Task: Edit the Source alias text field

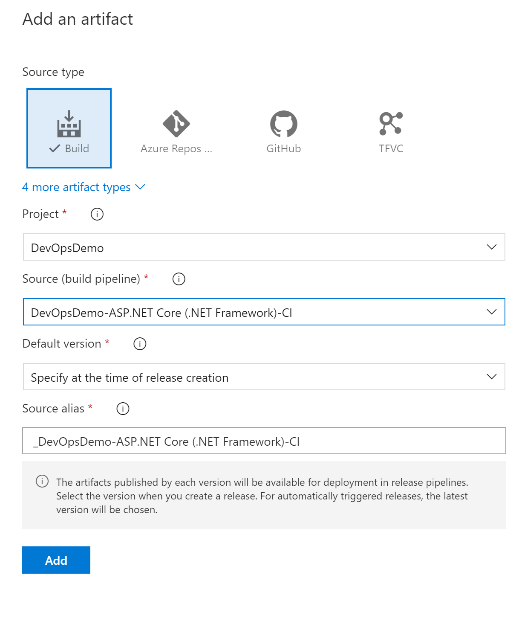Action: click(264, 441)
